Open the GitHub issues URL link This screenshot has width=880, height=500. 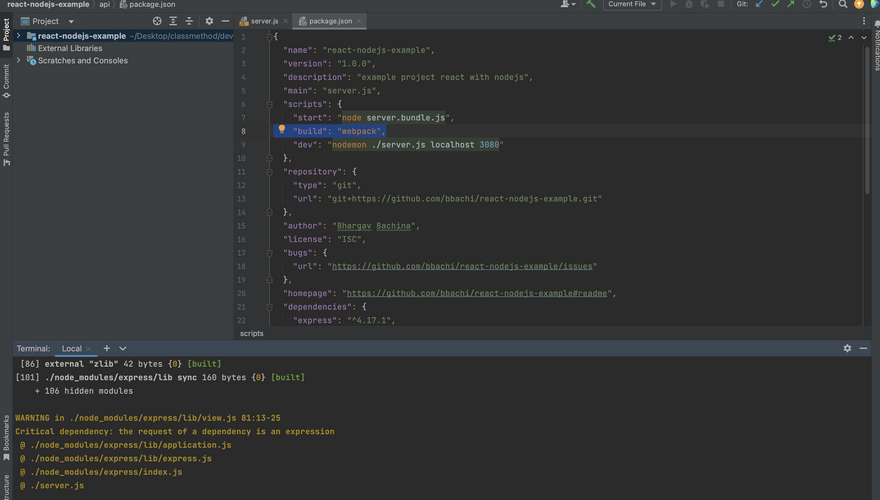[462, 267]
